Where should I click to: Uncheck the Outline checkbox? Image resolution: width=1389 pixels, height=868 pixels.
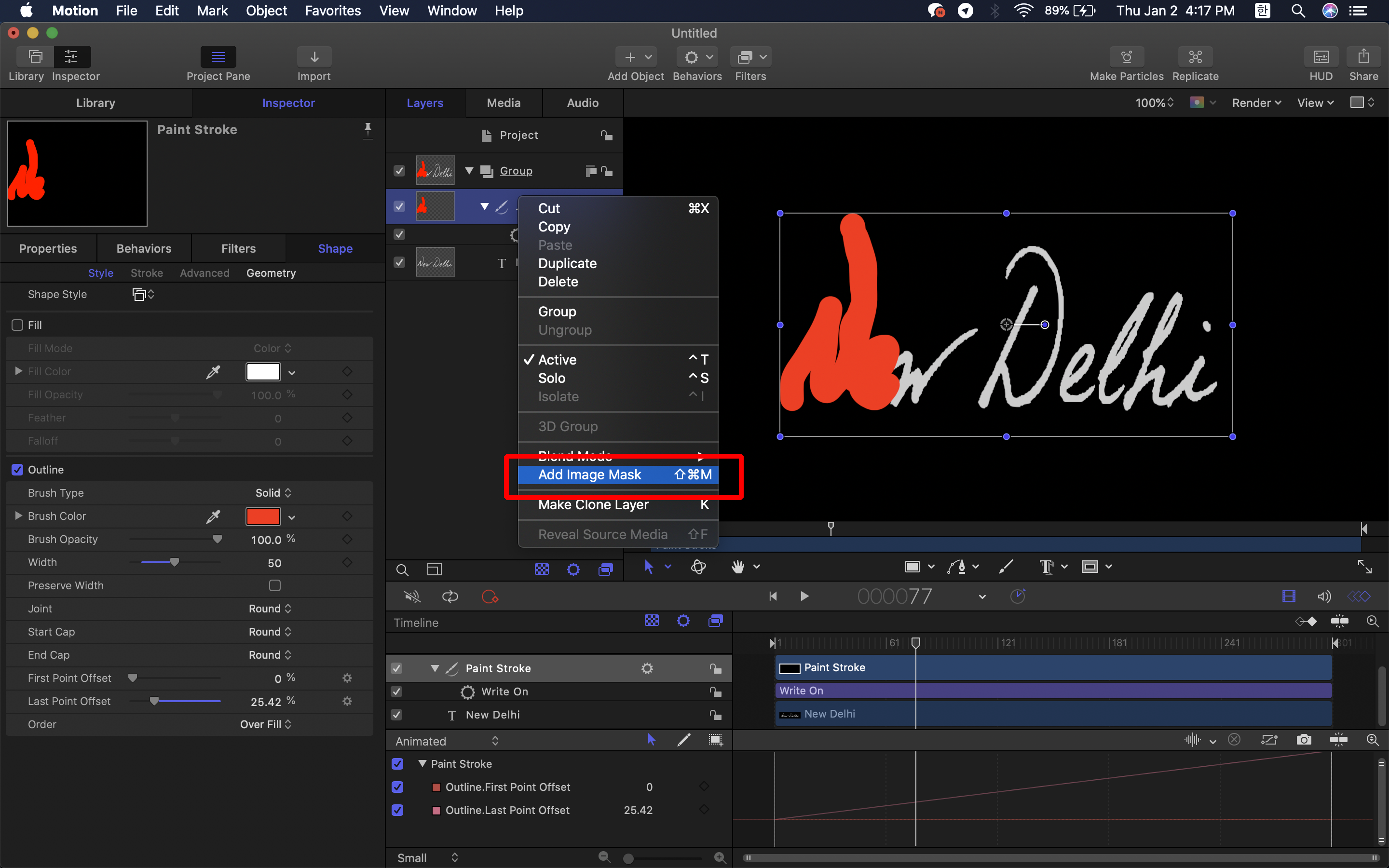pyautogui.click(x=18, y=470)
